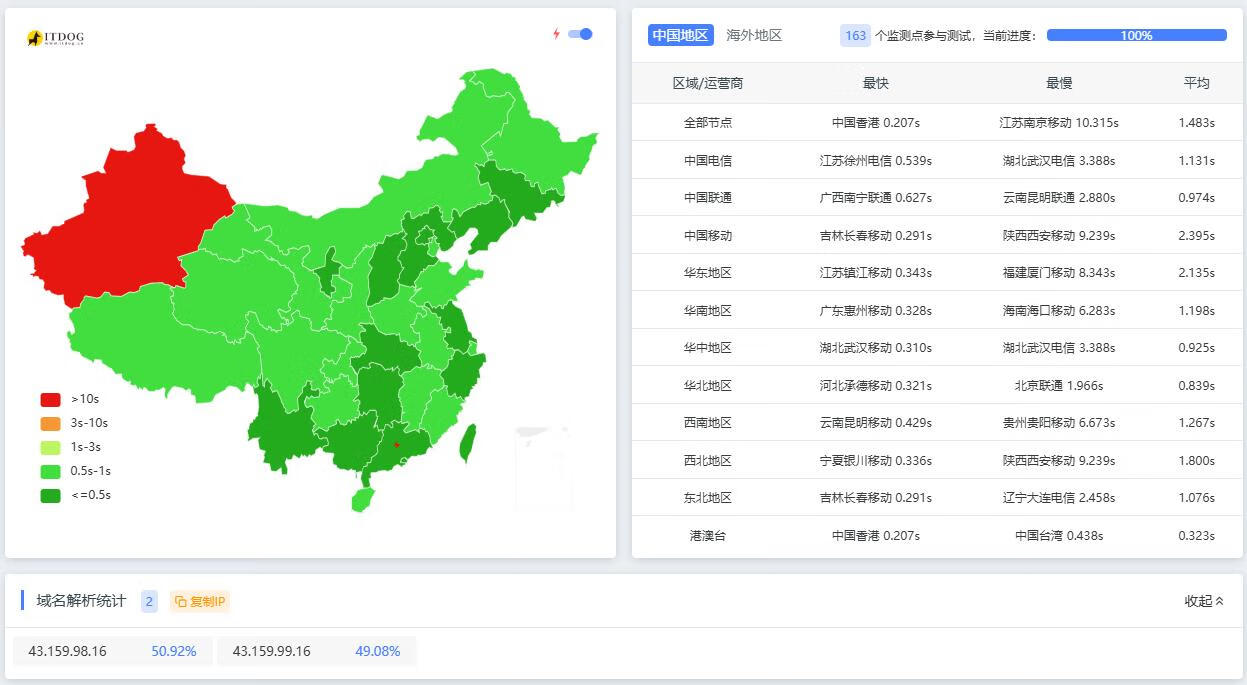Click Hainan island on the map

[362, 499]
